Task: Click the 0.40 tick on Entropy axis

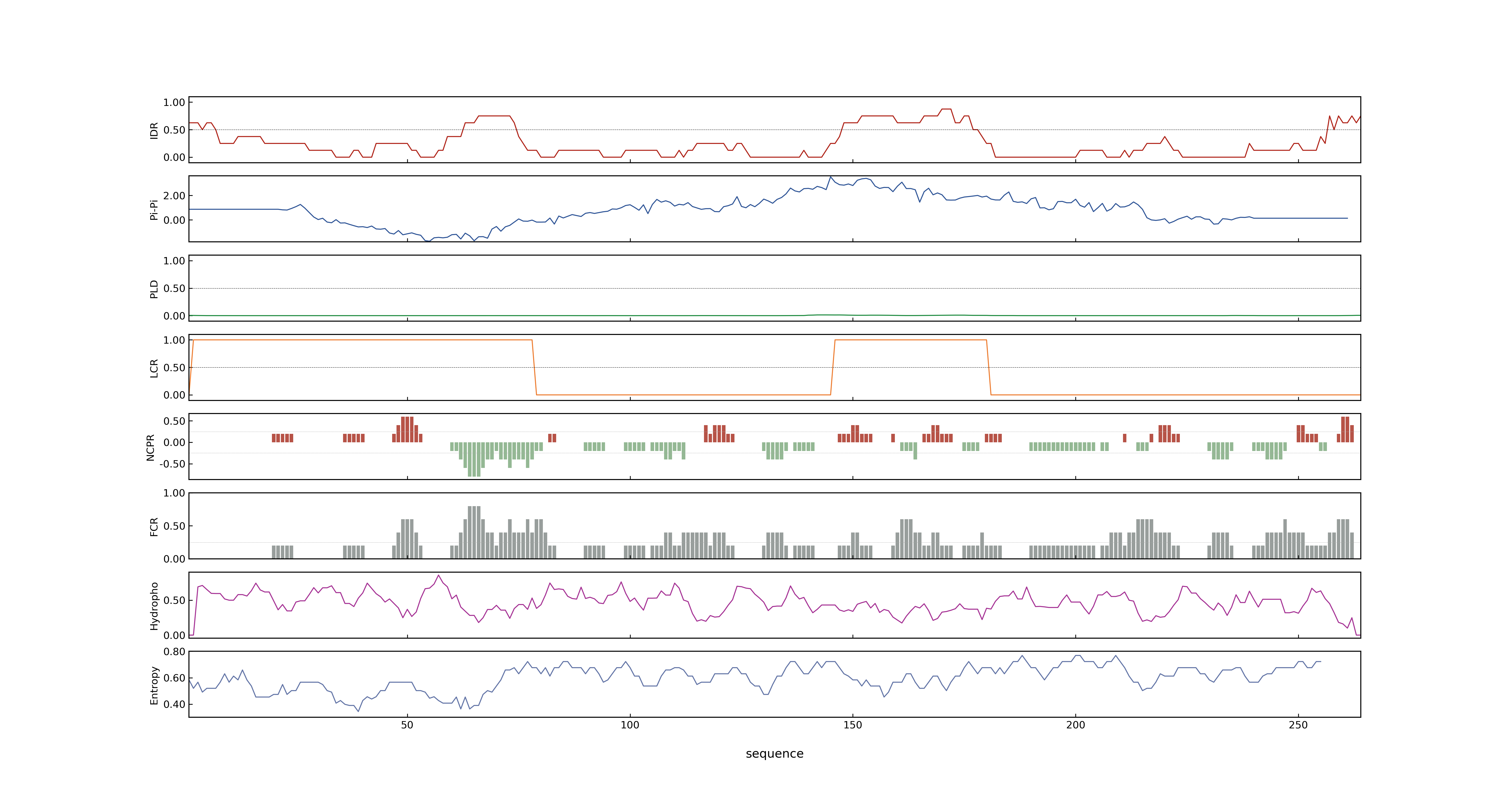Action: pos(174,704)
